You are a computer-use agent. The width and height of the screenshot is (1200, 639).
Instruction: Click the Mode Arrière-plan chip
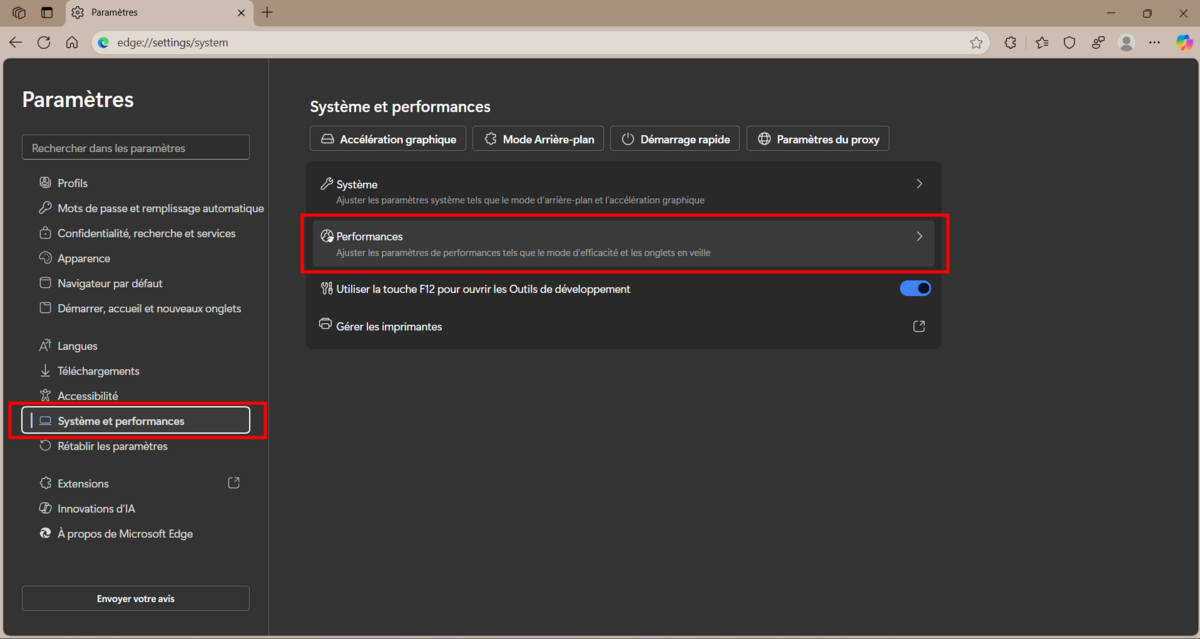[x=538, y=139]
